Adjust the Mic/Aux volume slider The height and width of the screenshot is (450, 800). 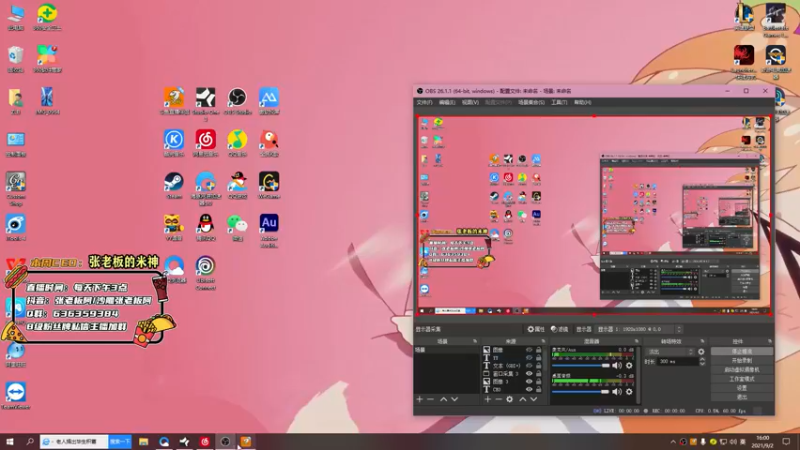[581, 365]
